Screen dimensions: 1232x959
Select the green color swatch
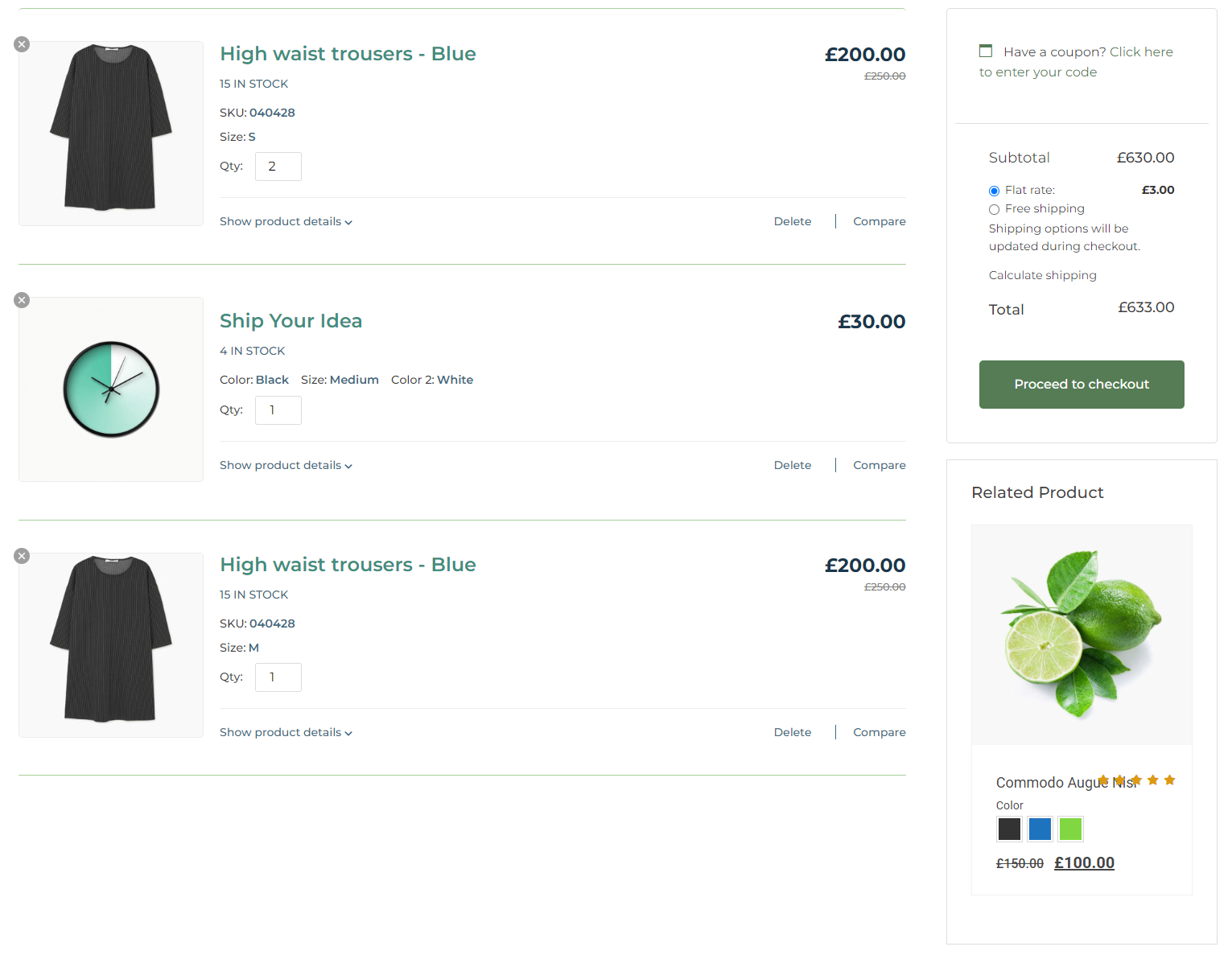(1070, 829)
